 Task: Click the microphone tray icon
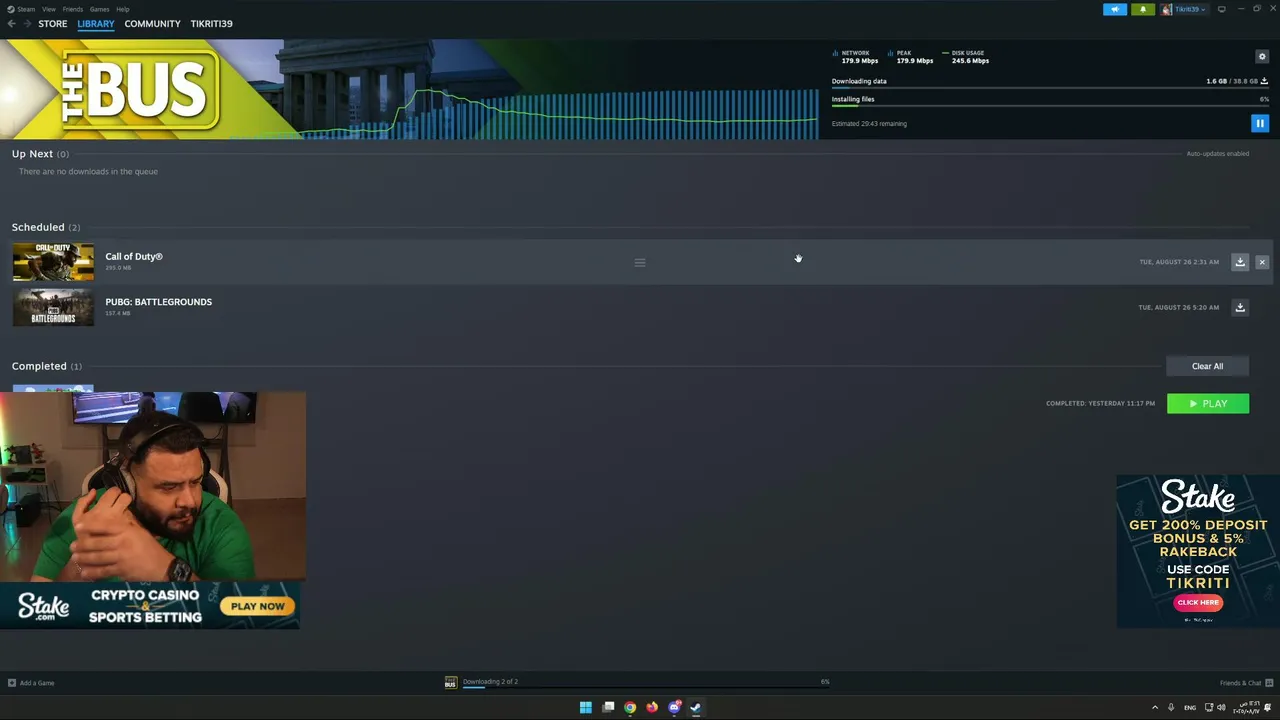(x=1171, y=708)
